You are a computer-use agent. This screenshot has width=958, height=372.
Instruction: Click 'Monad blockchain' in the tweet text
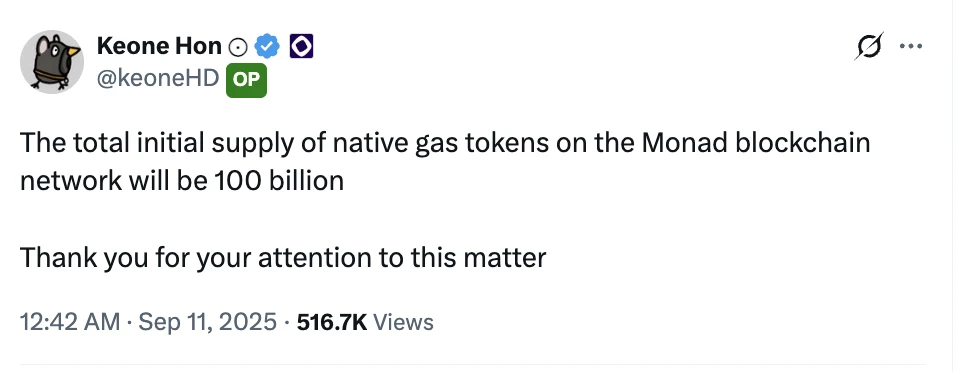(756, 143)
